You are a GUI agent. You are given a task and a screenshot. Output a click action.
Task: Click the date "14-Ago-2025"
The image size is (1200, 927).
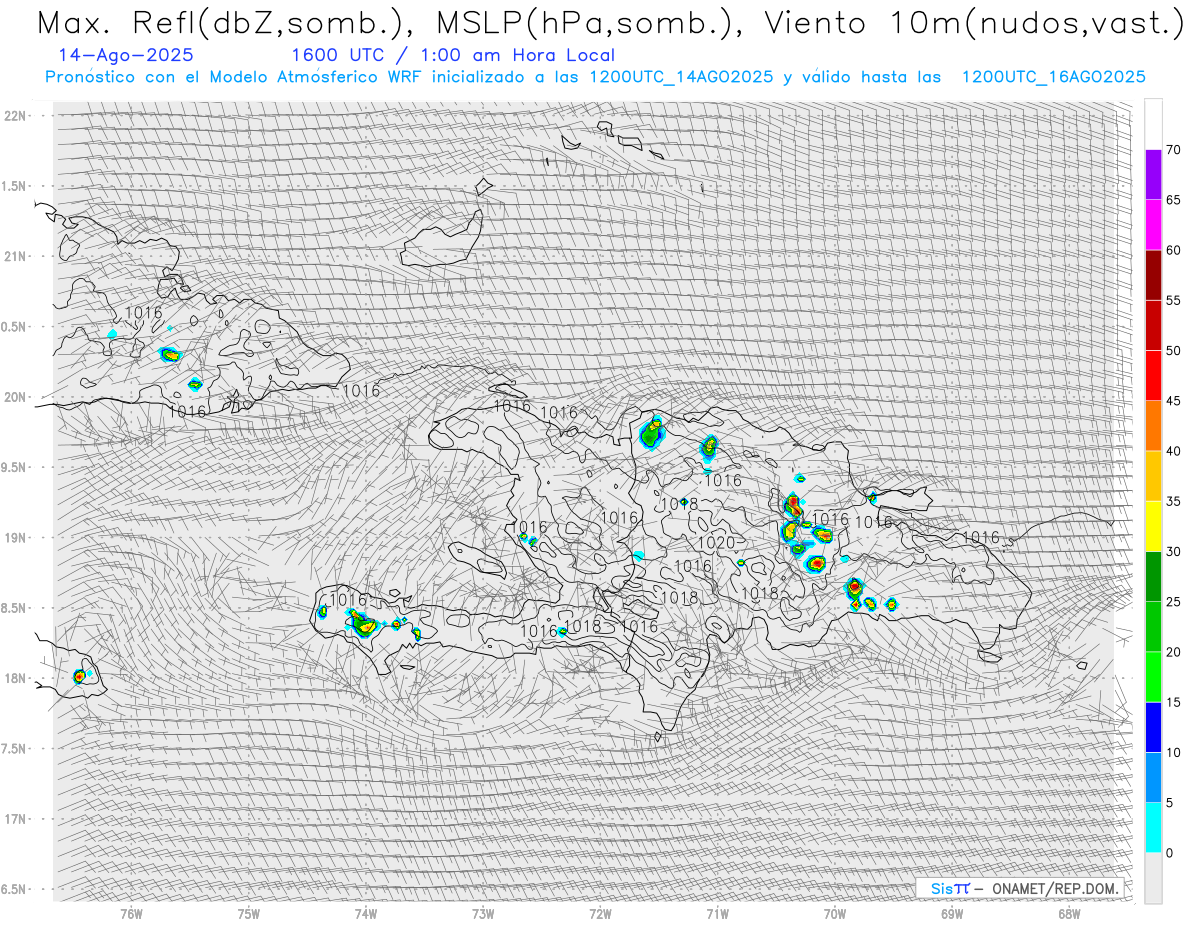(126, 56)
